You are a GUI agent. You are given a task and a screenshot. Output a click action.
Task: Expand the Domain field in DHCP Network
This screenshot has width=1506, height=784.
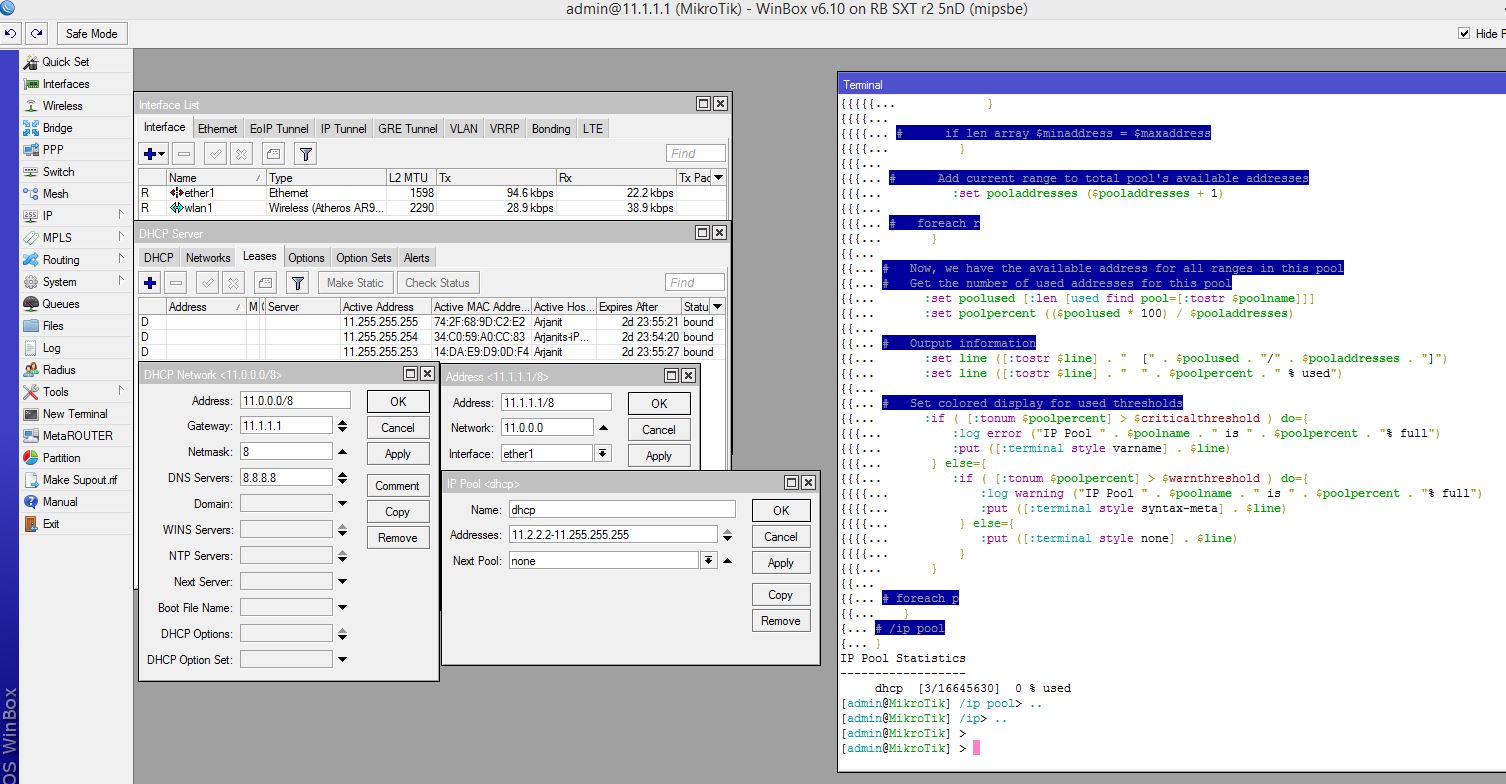click(343, 504)
